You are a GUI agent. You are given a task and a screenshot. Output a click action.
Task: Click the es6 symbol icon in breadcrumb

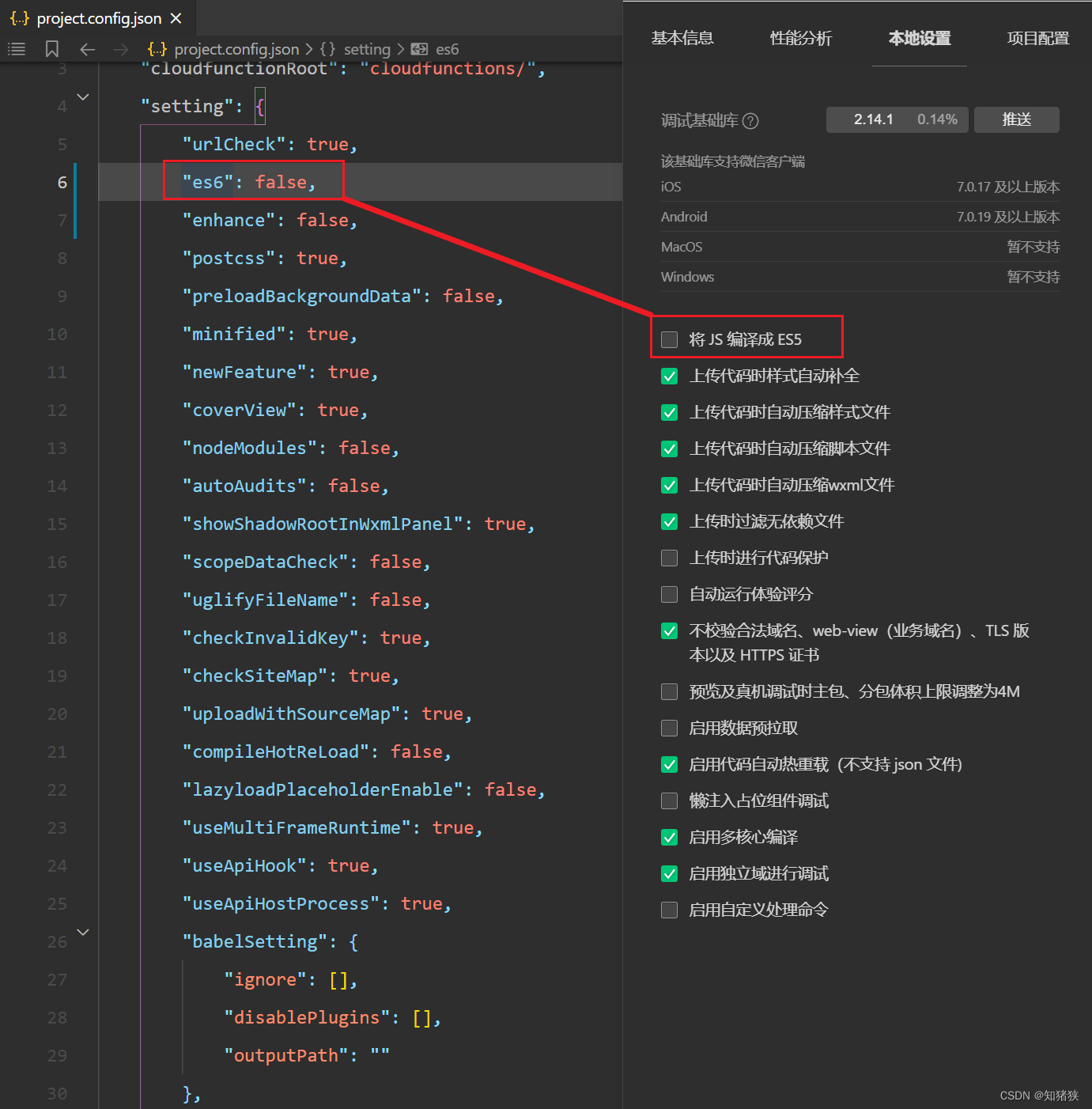click(x=419, y=49)
